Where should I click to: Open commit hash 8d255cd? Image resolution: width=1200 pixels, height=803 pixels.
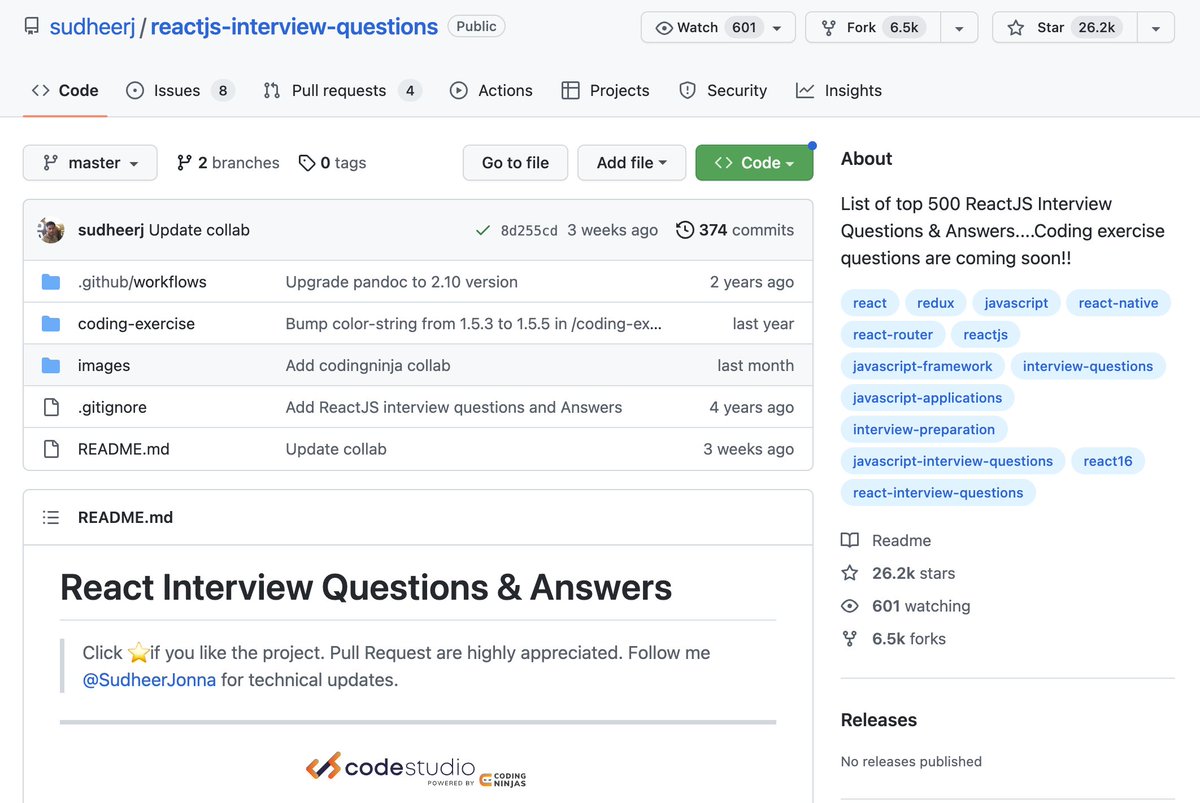point(529,230)
